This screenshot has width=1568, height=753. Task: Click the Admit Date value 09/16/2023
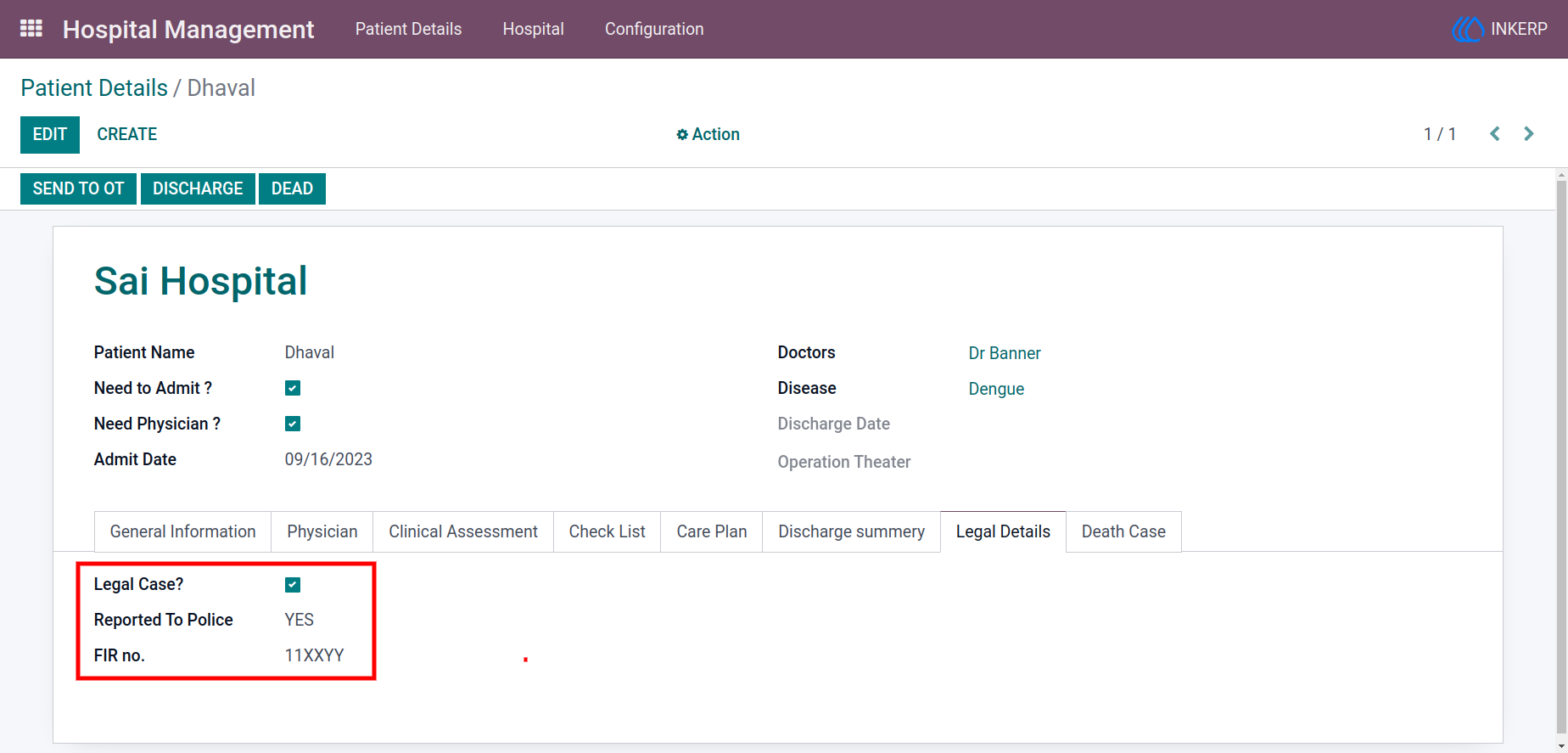[x=328, y=459]
